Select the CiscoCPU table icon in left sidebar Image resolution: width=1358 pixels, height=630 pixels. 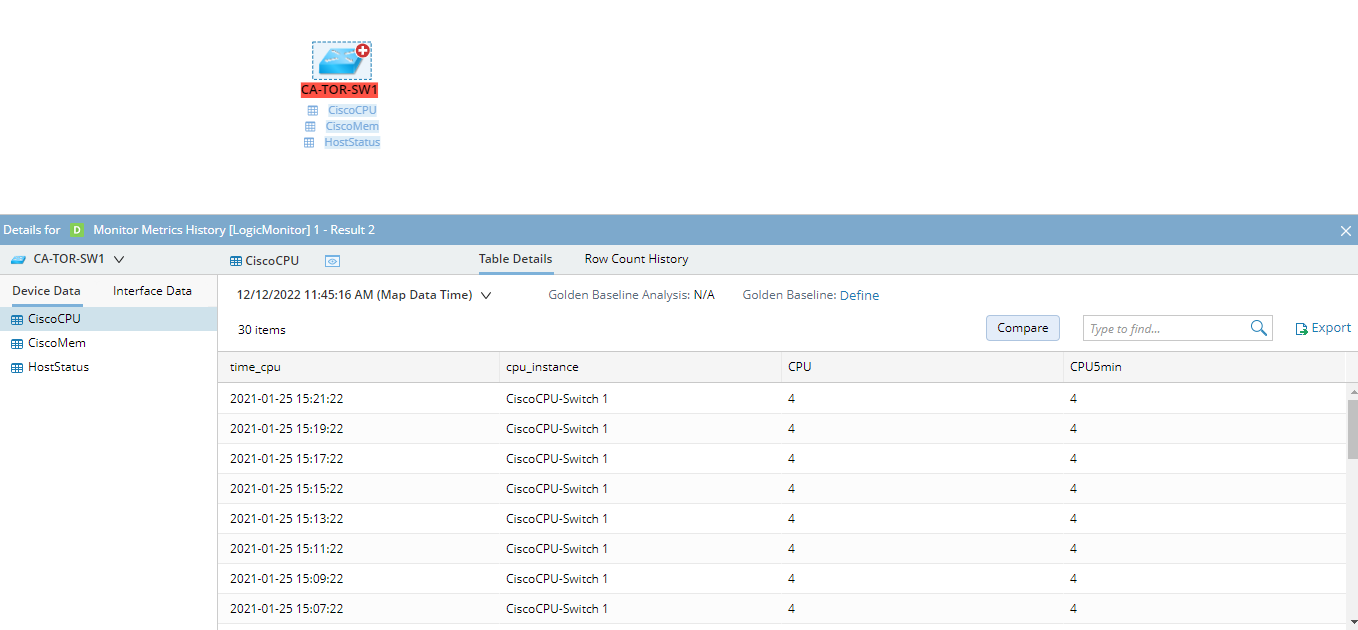point(15,318)
